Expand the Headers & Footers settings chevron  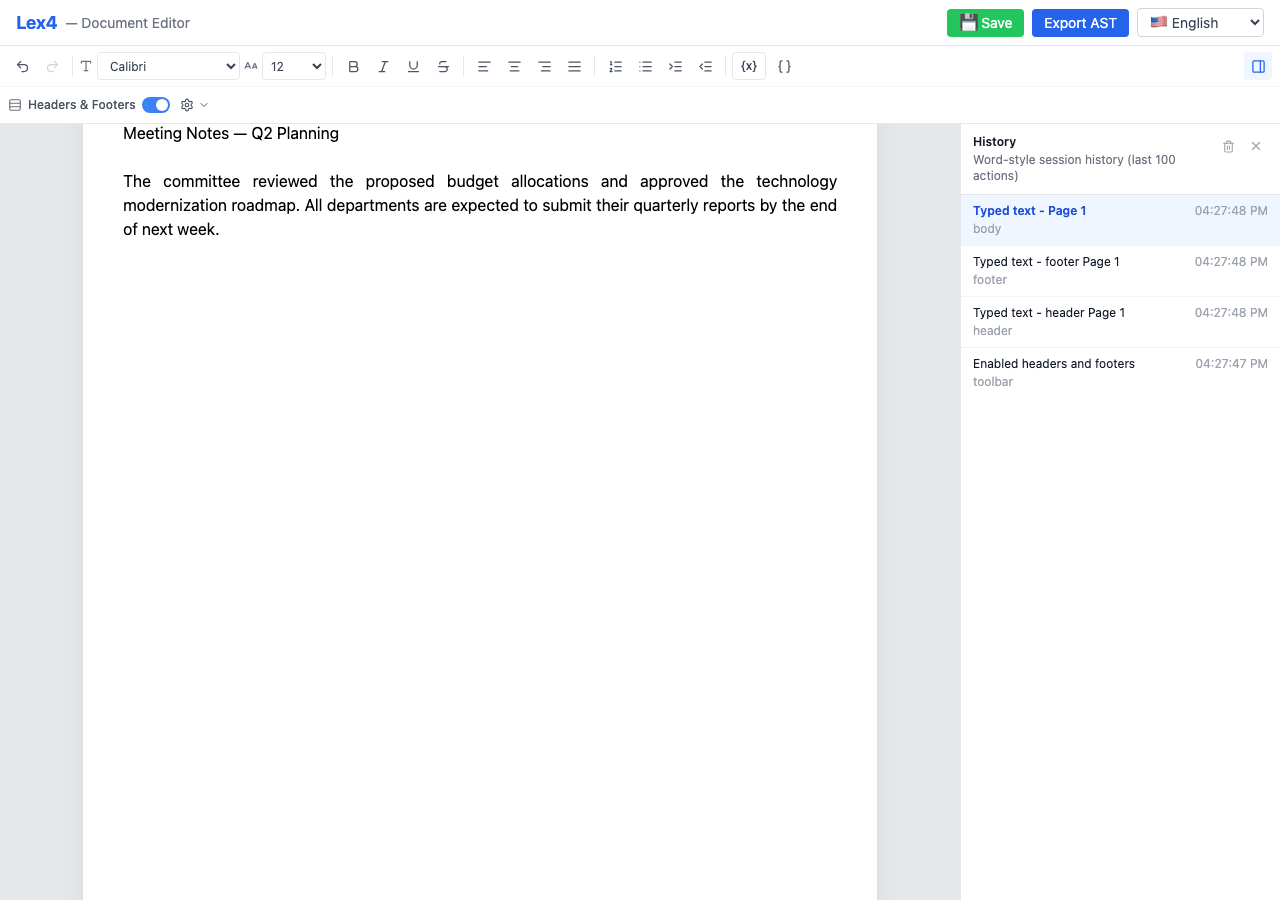205,104
